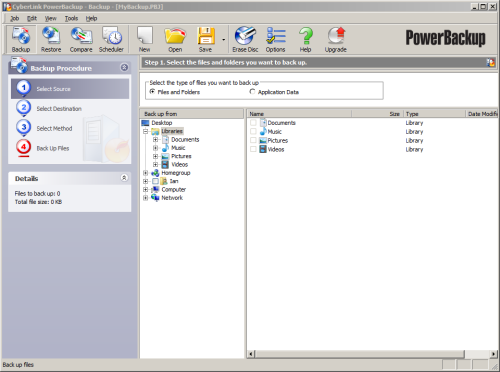Check the Videos library checkbox
Screen dimensions: 500x372
pyautogui.click(x=253, y=149)
